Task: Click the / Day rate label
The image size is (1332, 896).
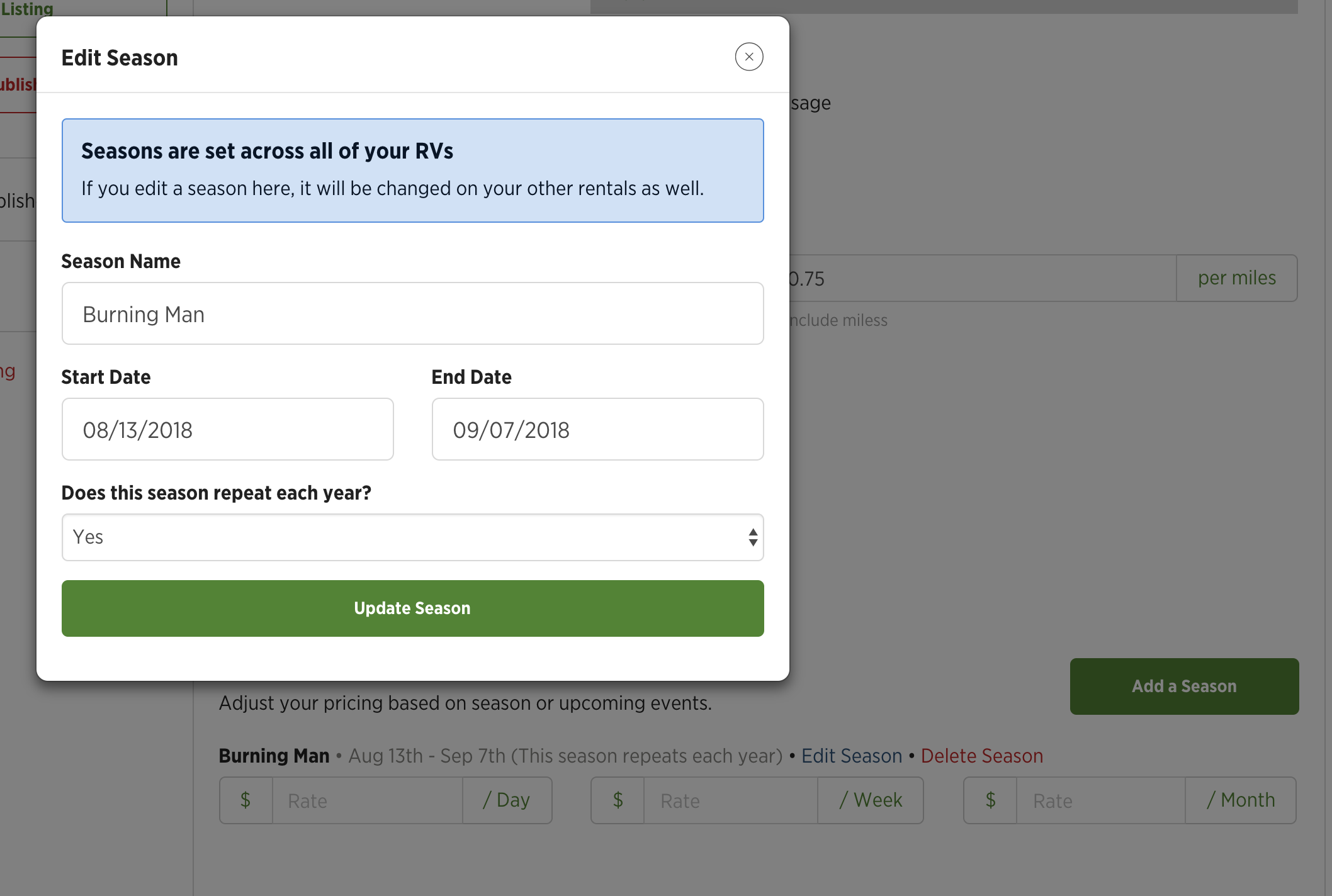Action: pos(507,800)
